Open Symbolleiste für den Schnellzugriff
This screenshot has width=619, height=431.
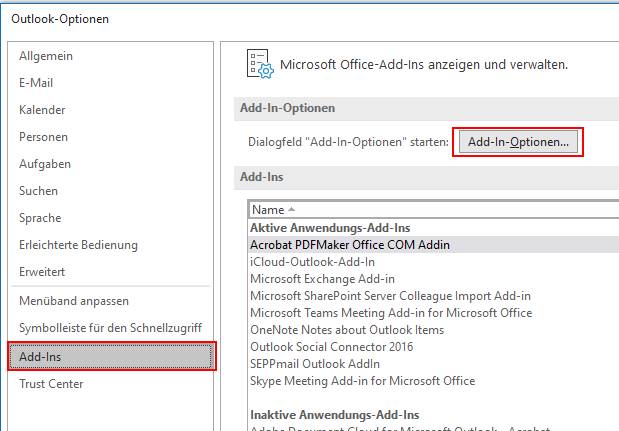pos(111,328)
